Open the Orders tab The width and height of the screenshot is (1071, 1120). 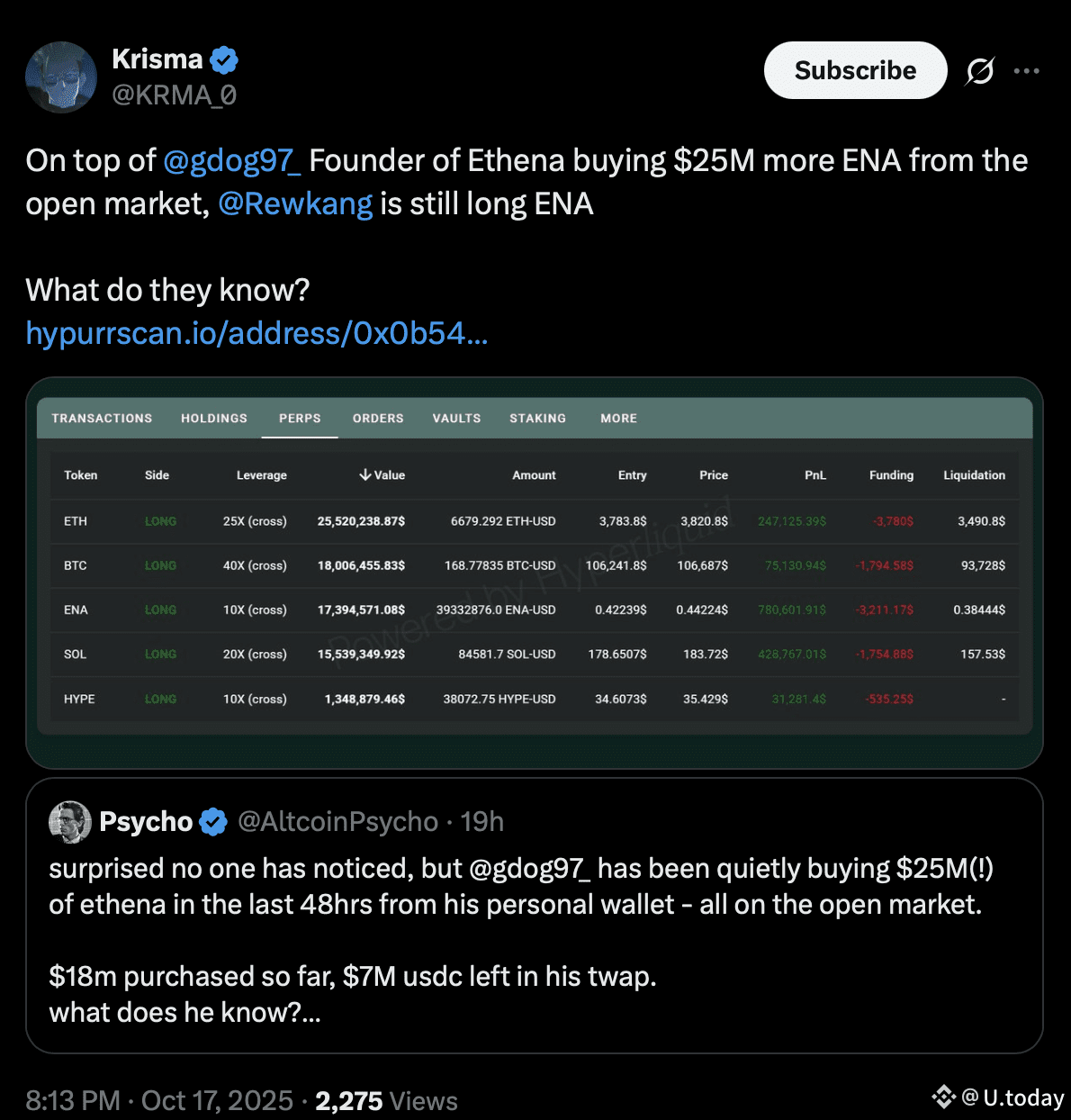click(378, 419)
